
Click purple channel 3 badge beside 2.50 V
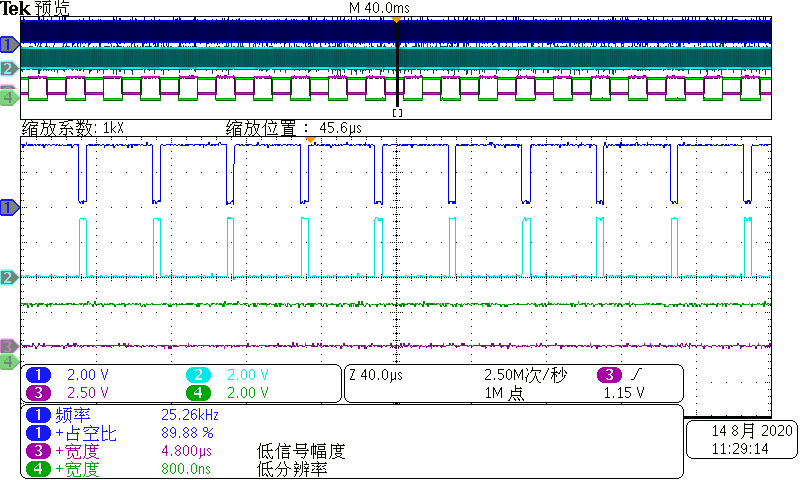coord(38,393)
